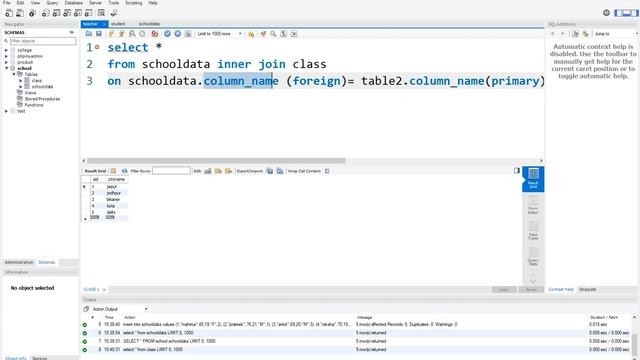
Task: Toggle auto-commit mode icon
Action: (188, 34)
